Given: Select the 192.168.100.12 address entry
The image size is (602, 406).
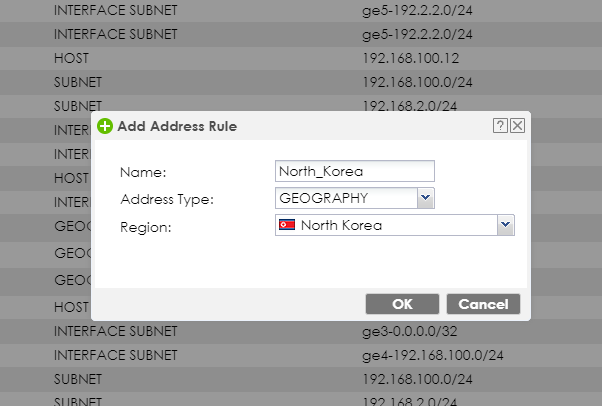Looking at the screenshot, I should pyautogui.click(x=411, y=58).
